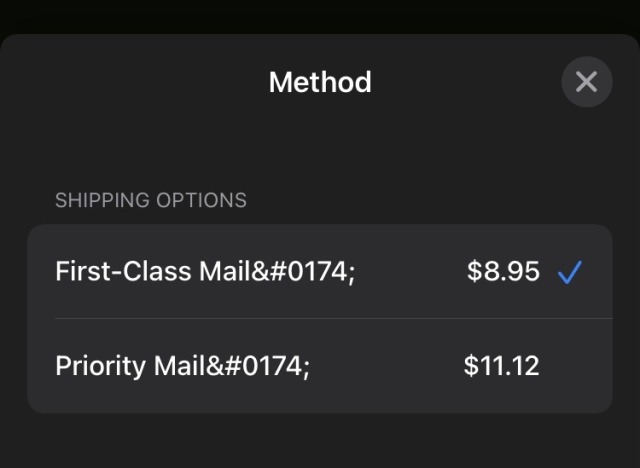This screenshot has height=468, width=640.
Task: Tap the $11.12 shipping price
Action: [x=501, y=366]
